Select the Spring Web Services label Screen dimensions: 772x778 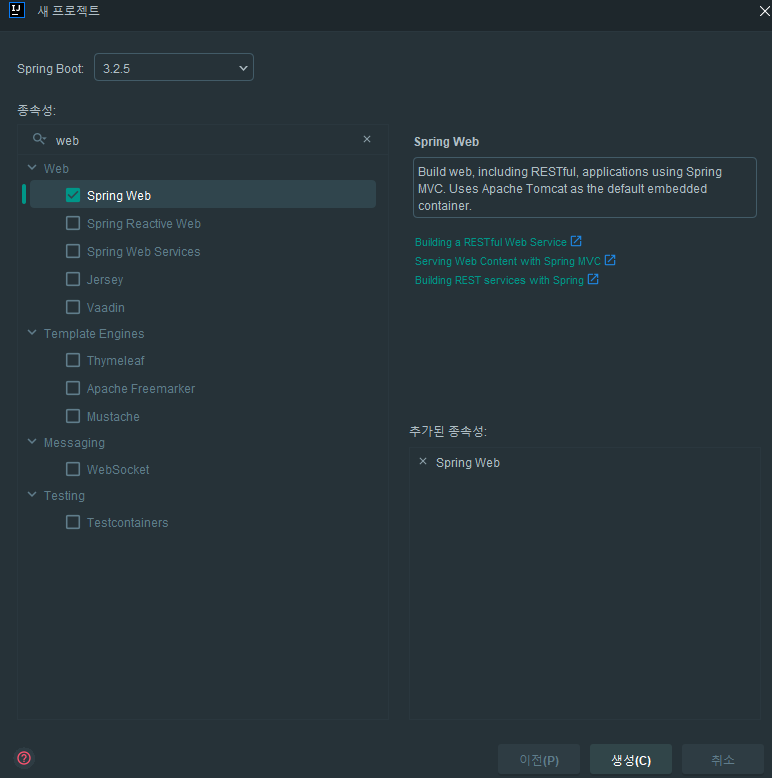click(143, 252)
